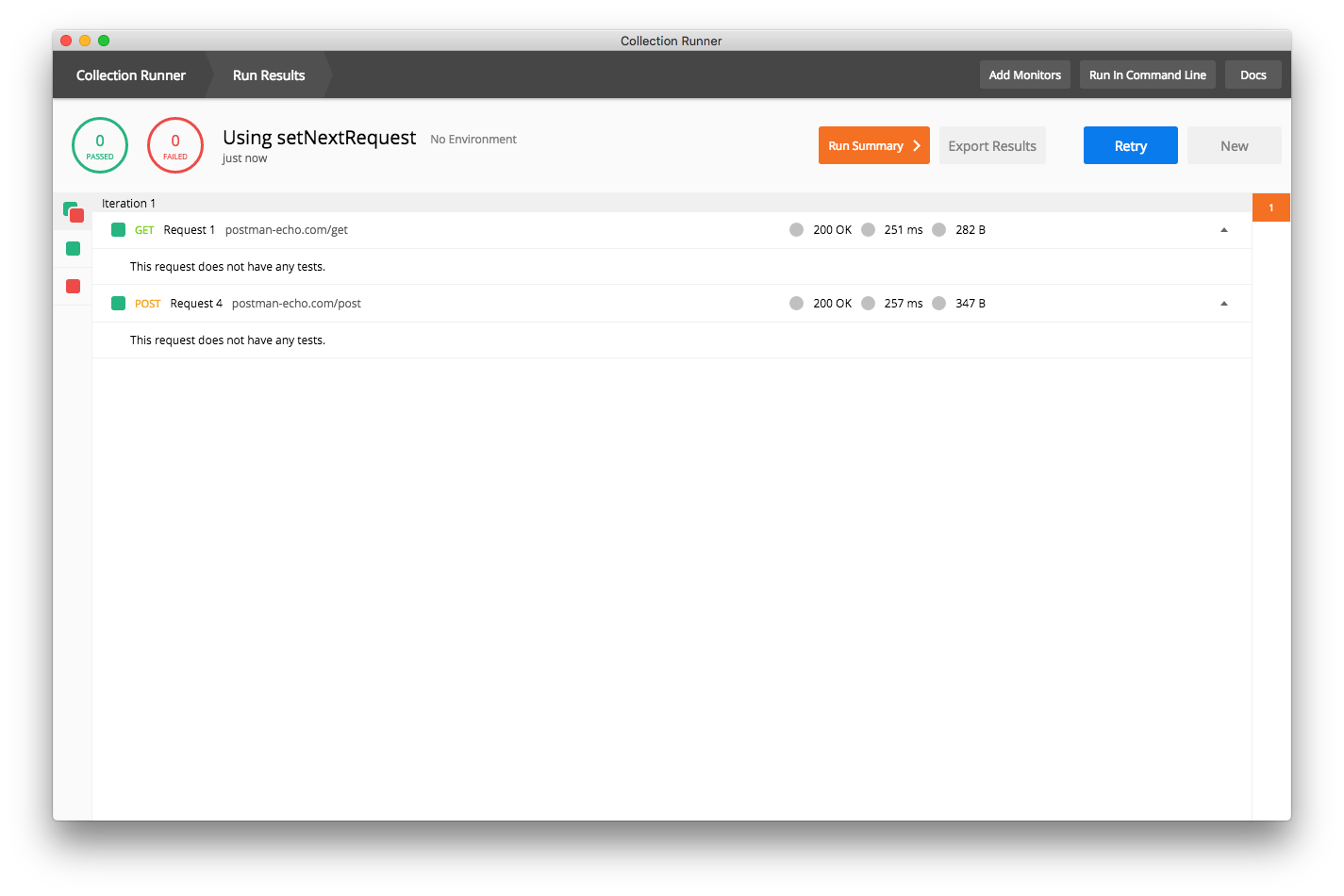Click green status square beside Request 1
The image size is (1344, 896).
click(x=118, y=230)
